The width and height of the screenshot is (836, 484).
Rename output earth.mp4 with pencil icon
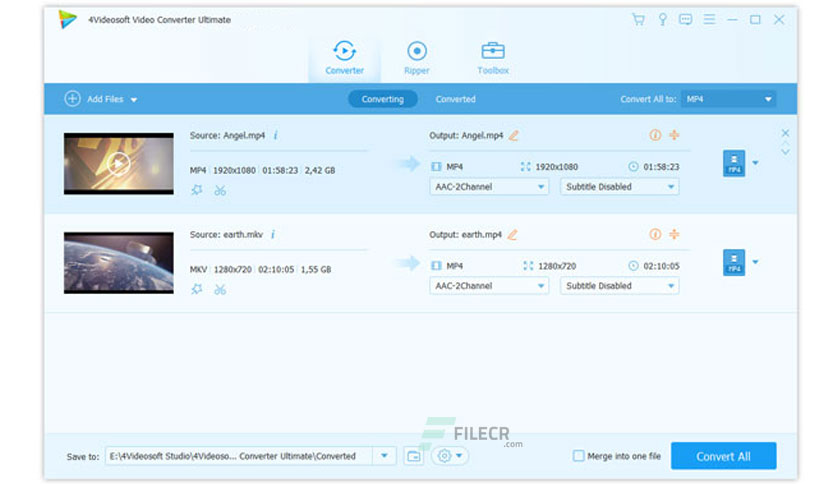click(512, 235)
